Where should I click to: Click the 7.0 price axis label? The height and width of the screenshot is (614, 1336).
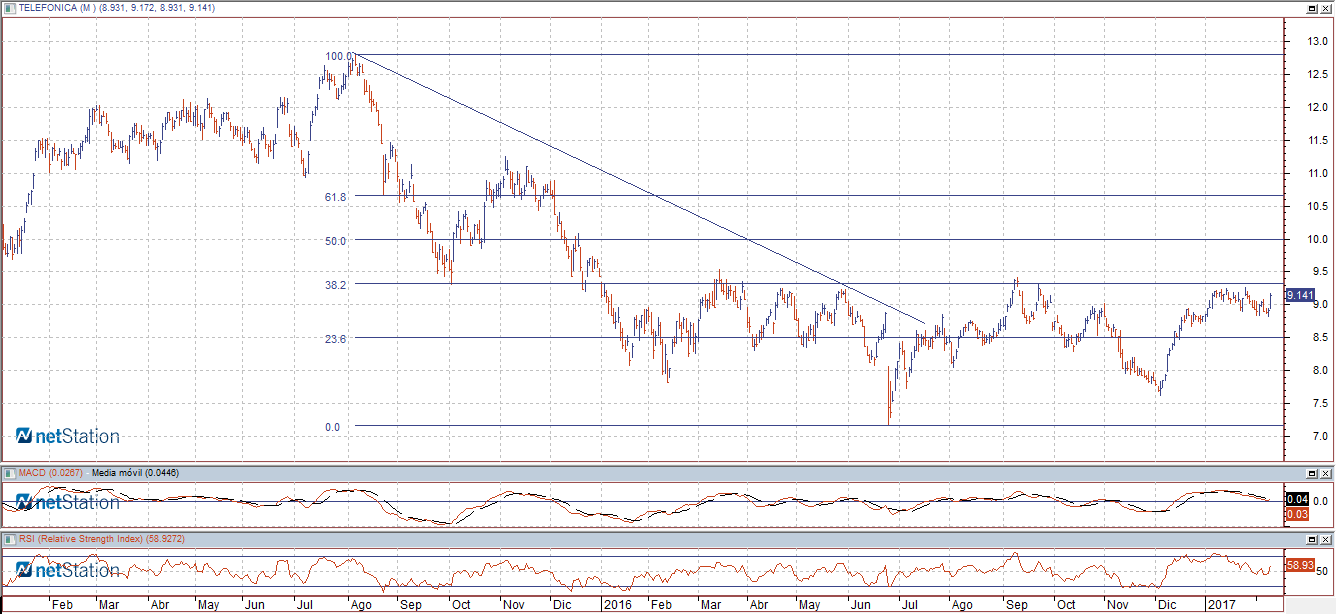tap(1319, 436)
